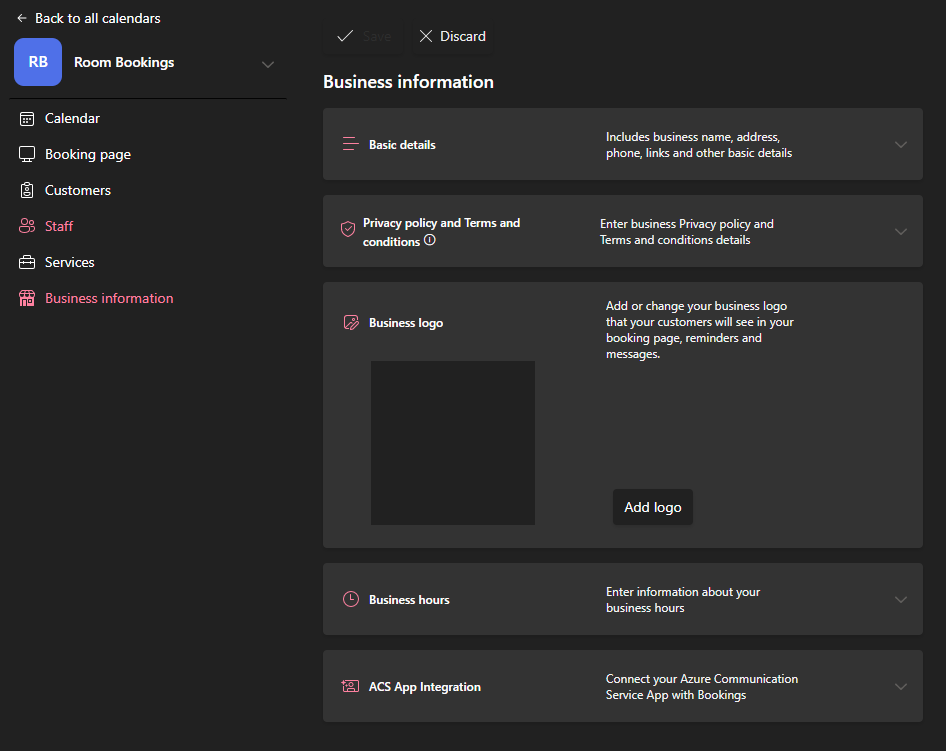This screenshot has height=751, width=946.
Task: Open the Room Bookings calendar dropdown
Action: pyautogui.click(x=267, y=64)
